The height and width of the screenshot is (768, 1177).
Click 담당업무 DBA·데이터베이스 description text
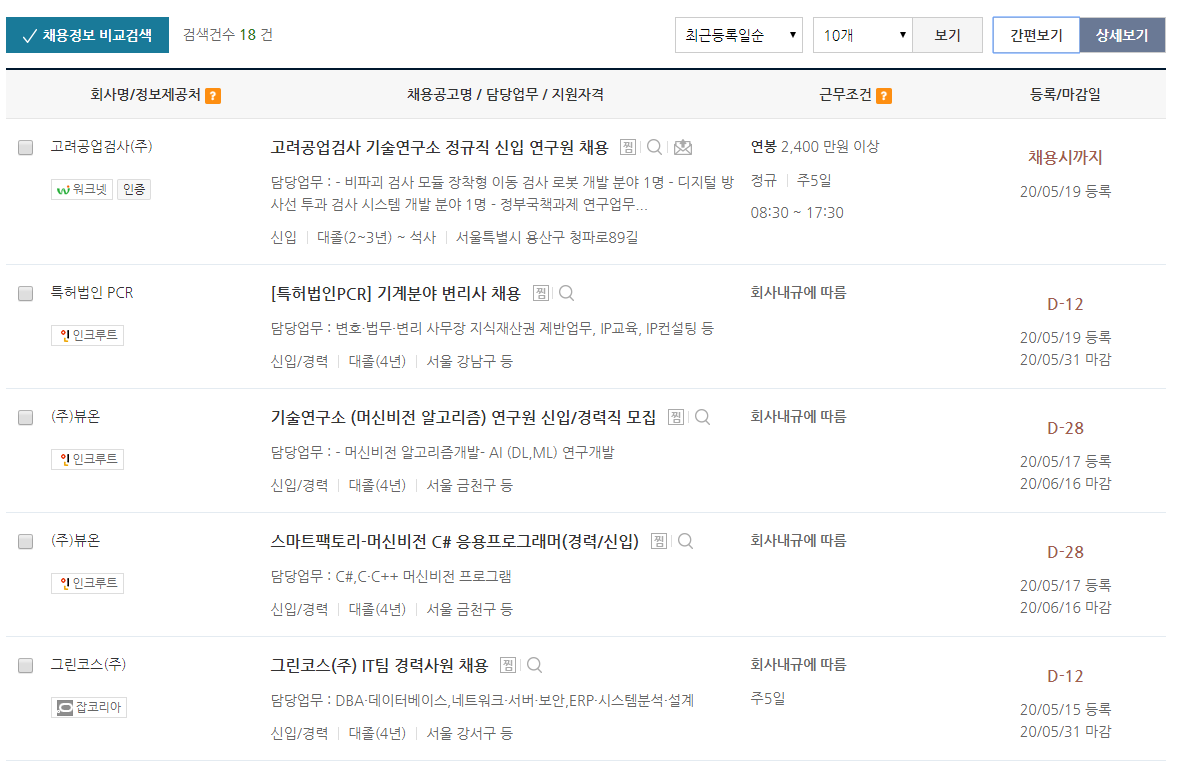point(482,700)
